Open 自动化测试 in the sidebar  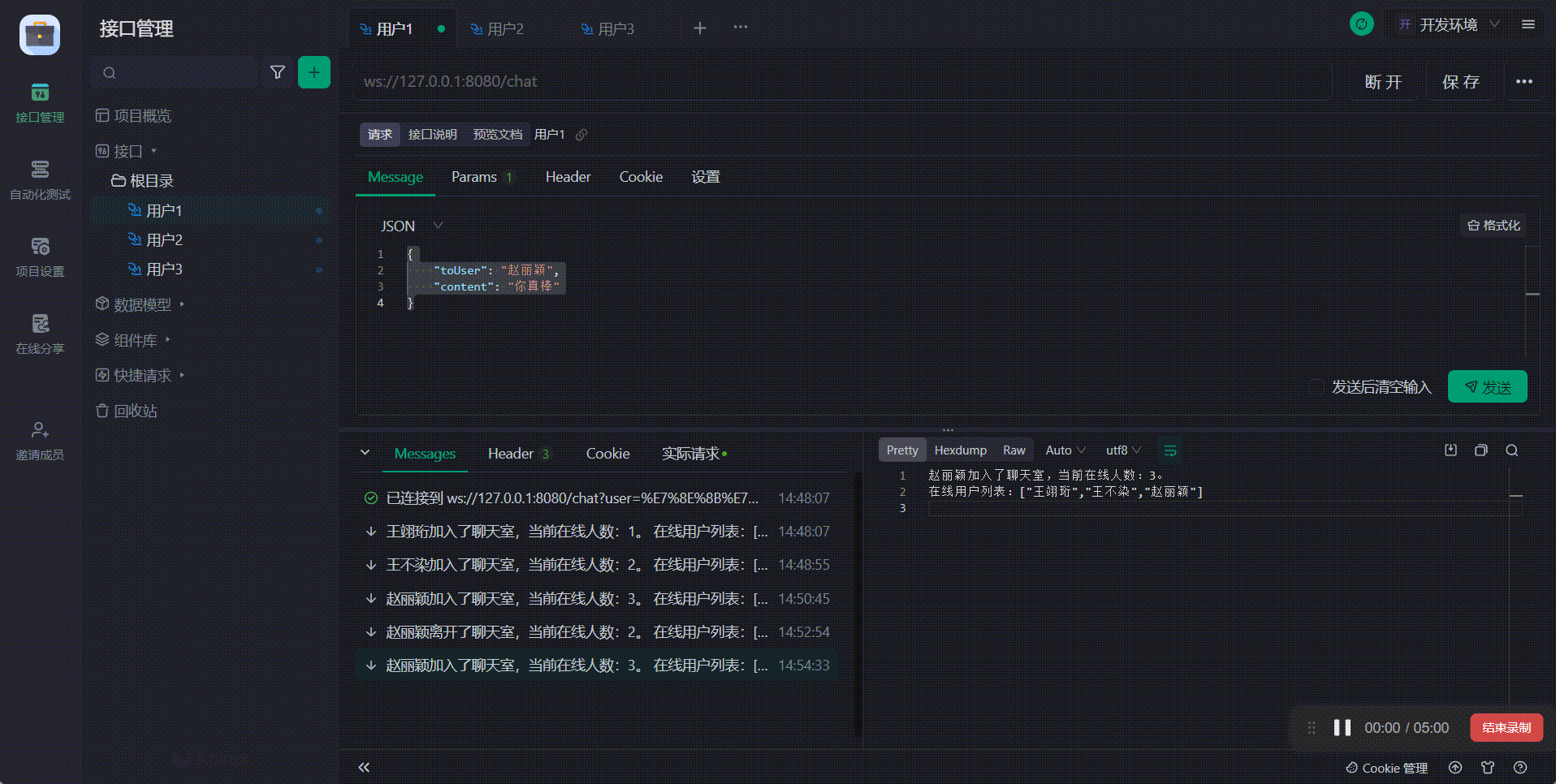pyautogui.click(x=40, y=179)
